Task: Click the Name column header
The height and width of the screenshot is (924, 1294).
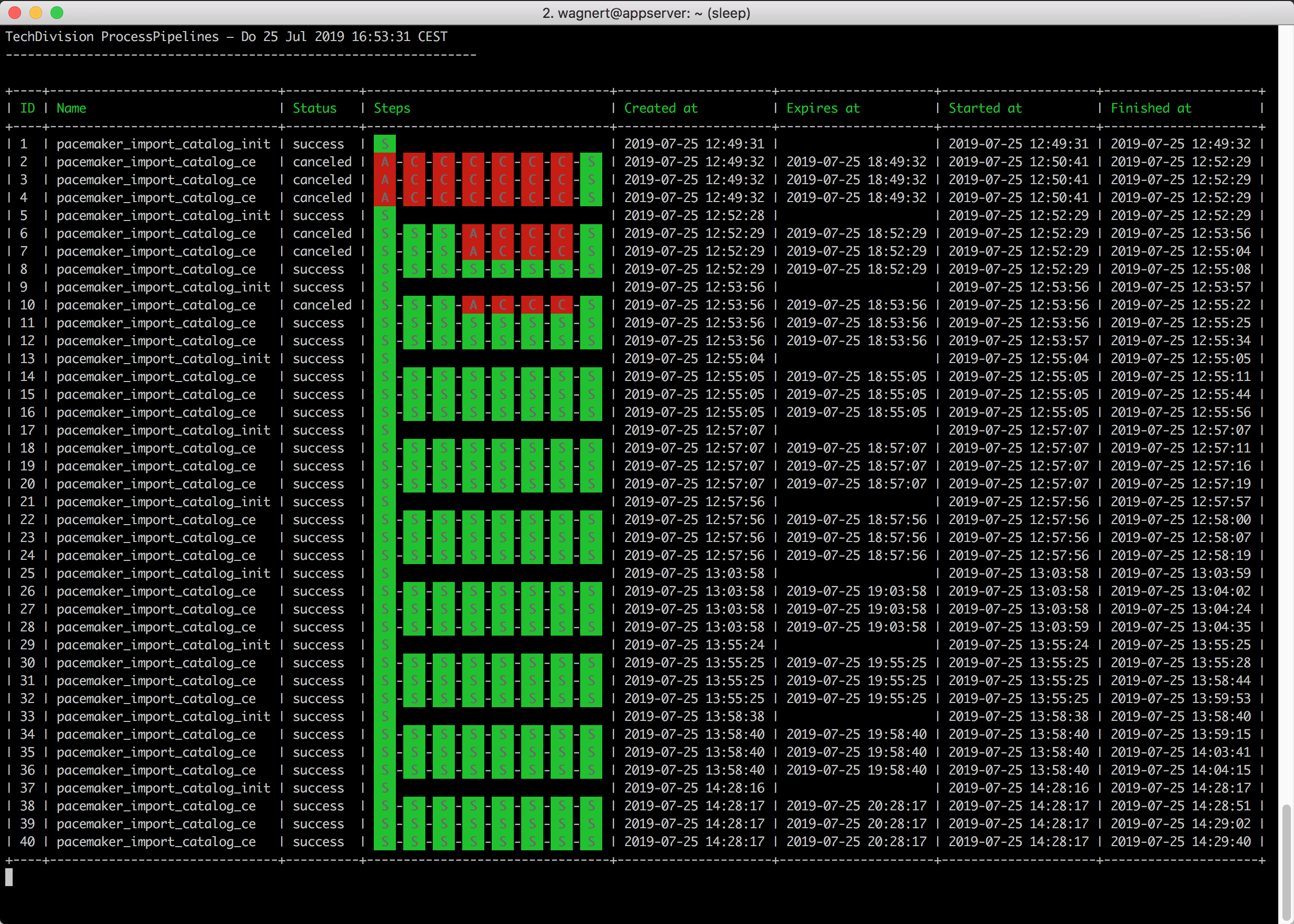Action: [71, 108]
